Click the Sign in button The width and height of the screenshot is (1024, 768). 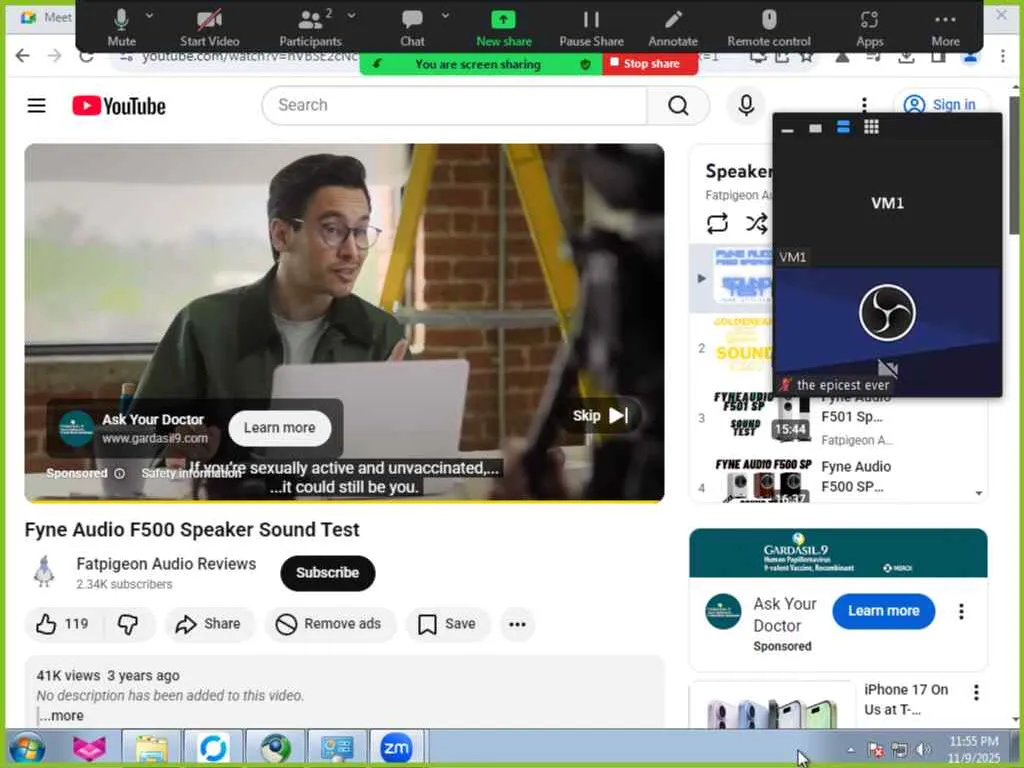pyautogui.click(x=940, y=104)
